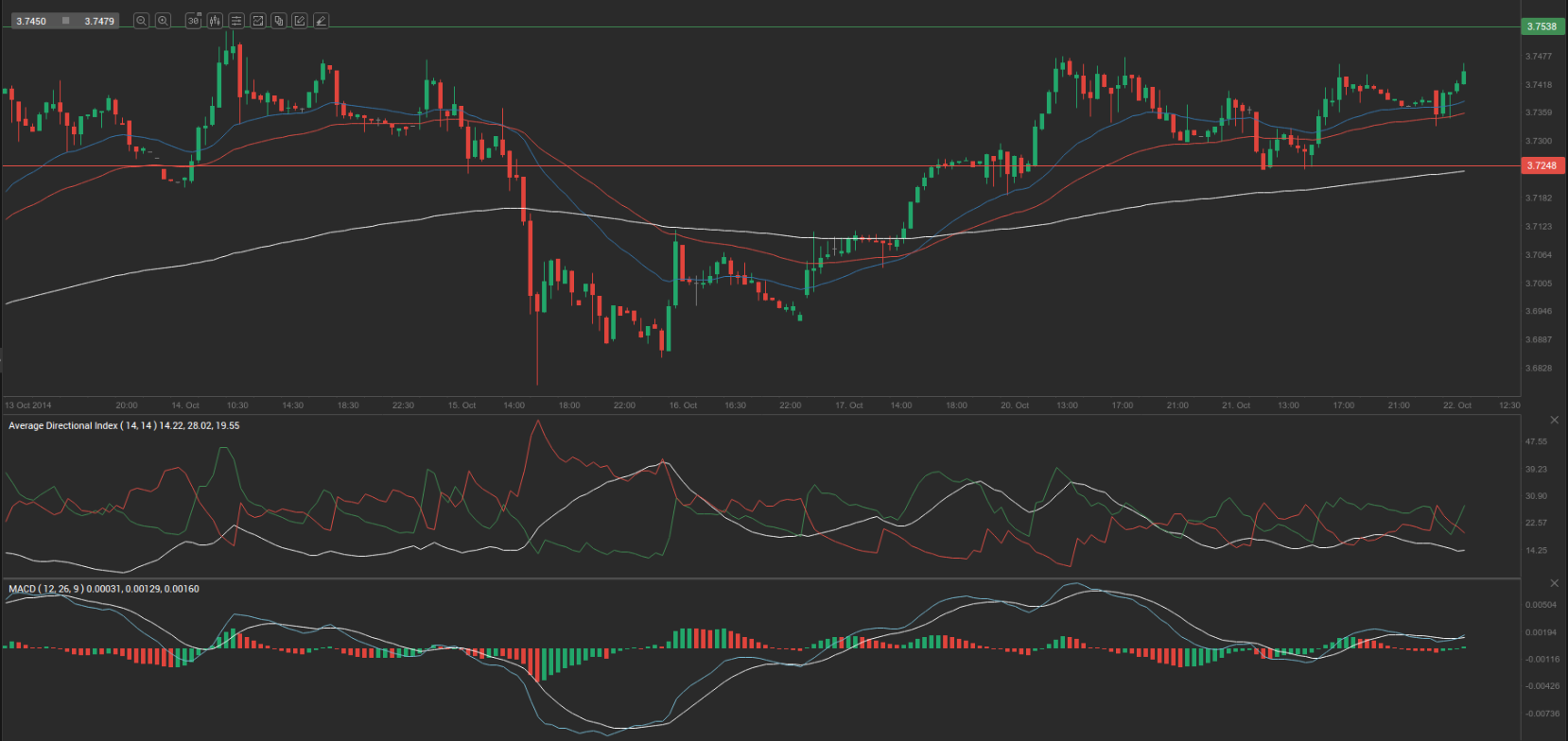Image resolution: width=1568 pixels, height=741 pixels.
Task: Click the zoom in magnifier icon
Action: click(x=163, y=21)
